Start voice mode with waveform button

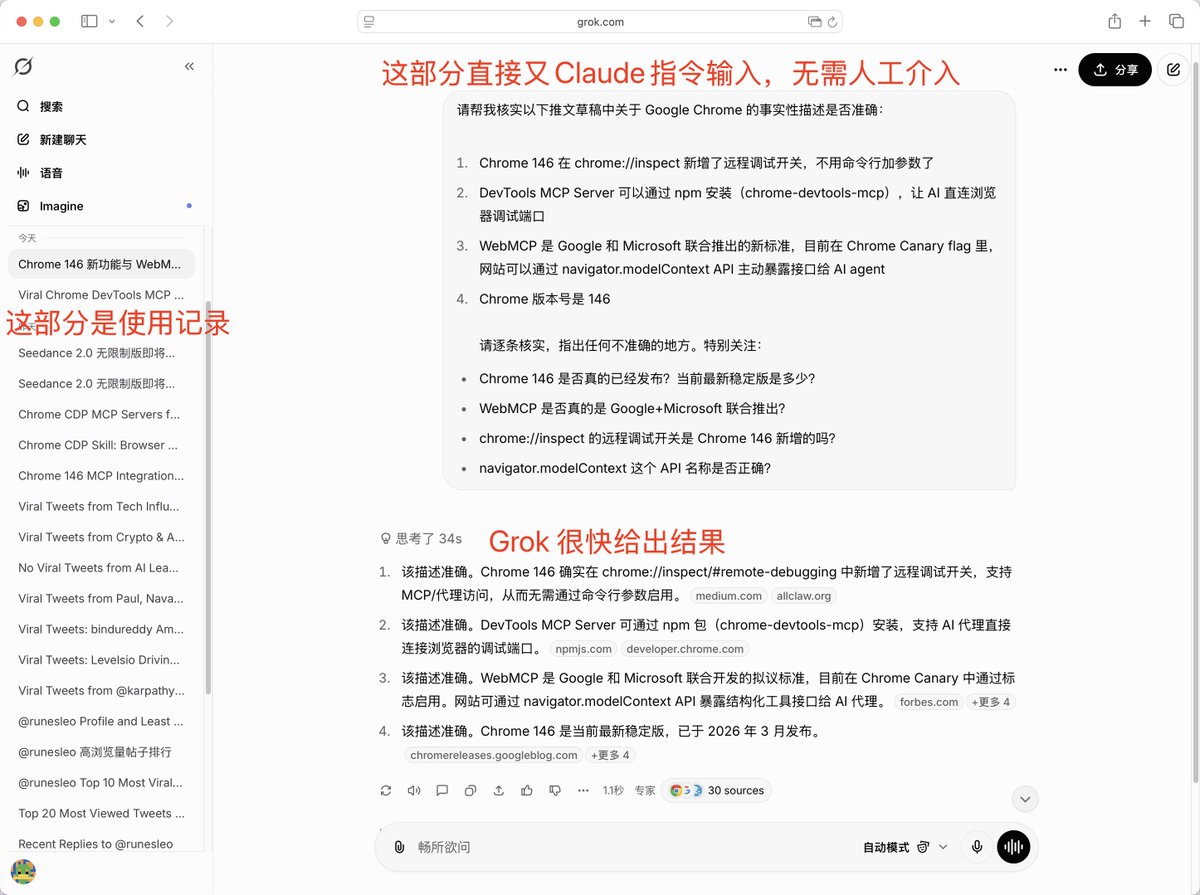(x=1014, y=847)
